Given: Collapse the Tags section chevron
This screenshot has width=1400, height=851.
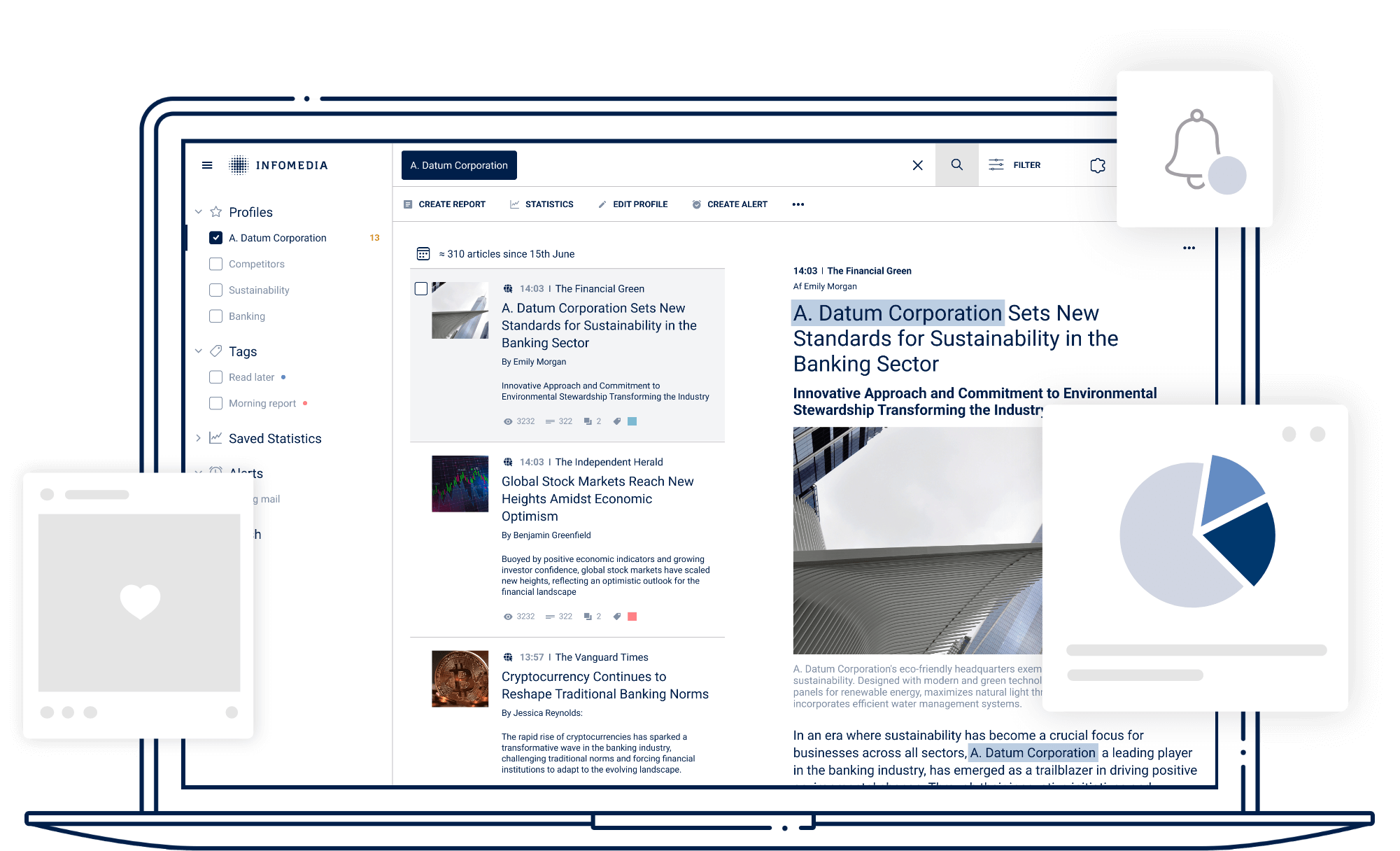Looking at the screenshot, I should (198, 351).
